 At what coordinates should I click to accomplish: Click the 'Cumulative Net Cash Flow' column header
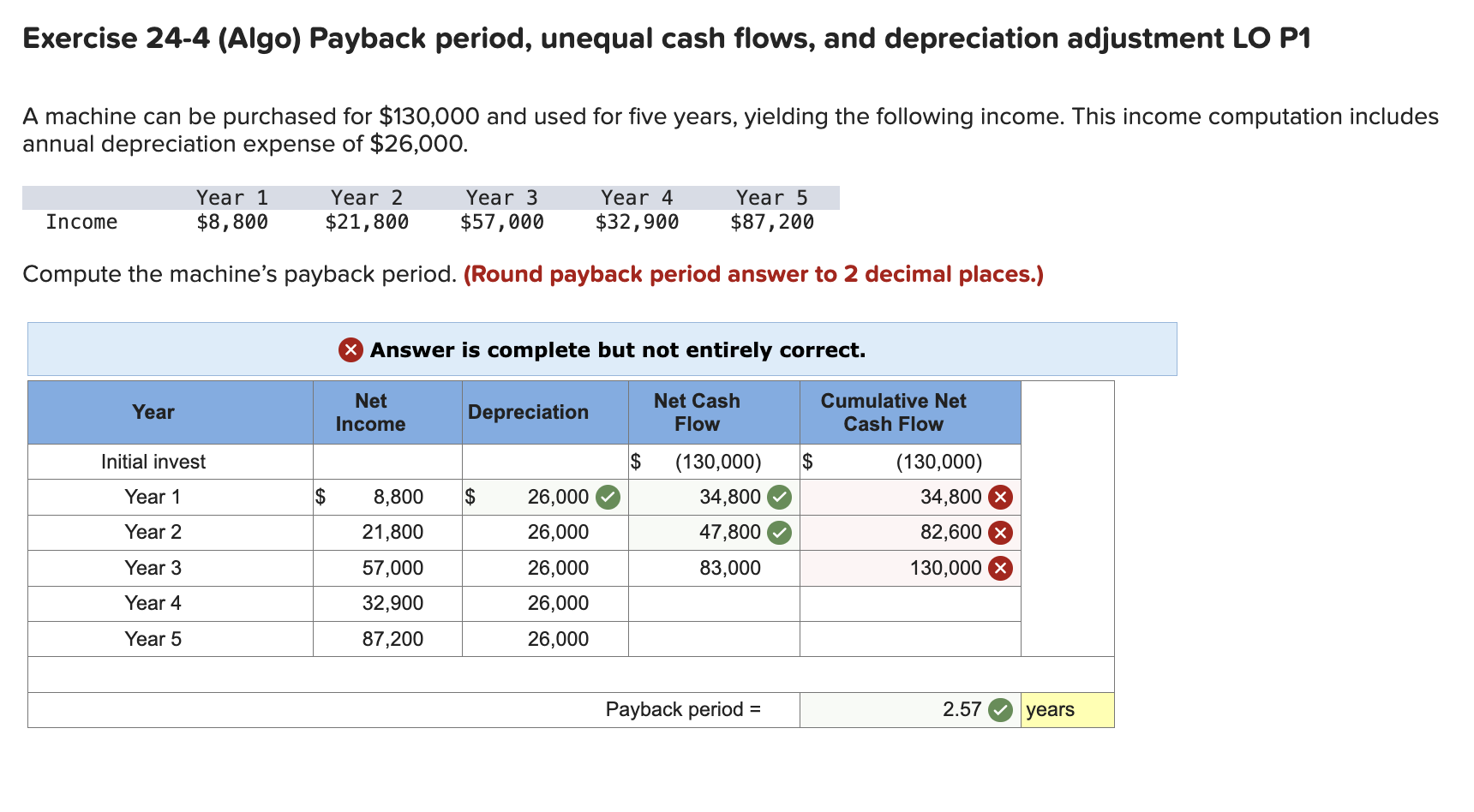(x=910, y=412)
